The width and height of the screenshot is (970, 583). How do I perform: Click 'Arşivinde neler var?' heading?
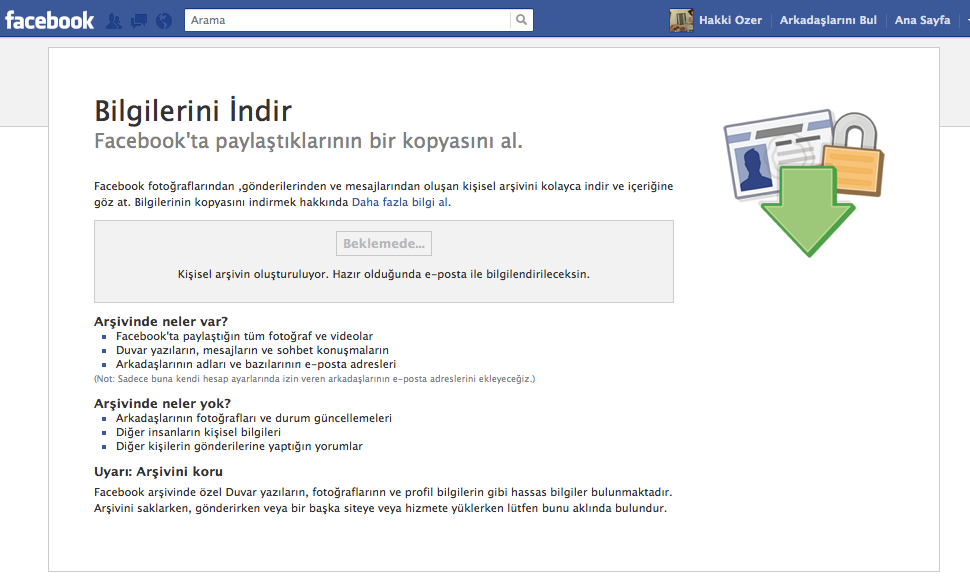(x=161, y=322)
